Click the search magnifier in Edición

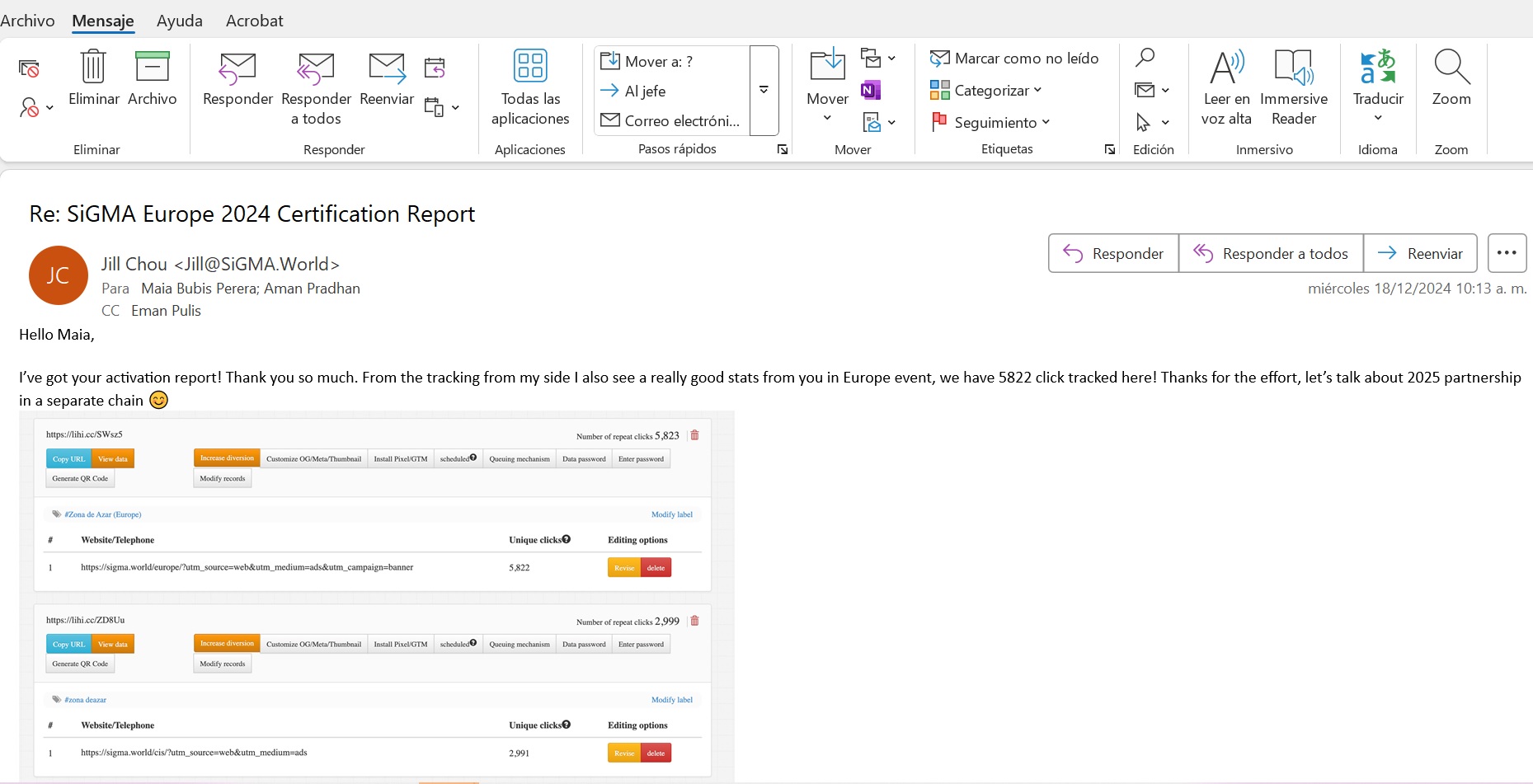point(1145,58)
